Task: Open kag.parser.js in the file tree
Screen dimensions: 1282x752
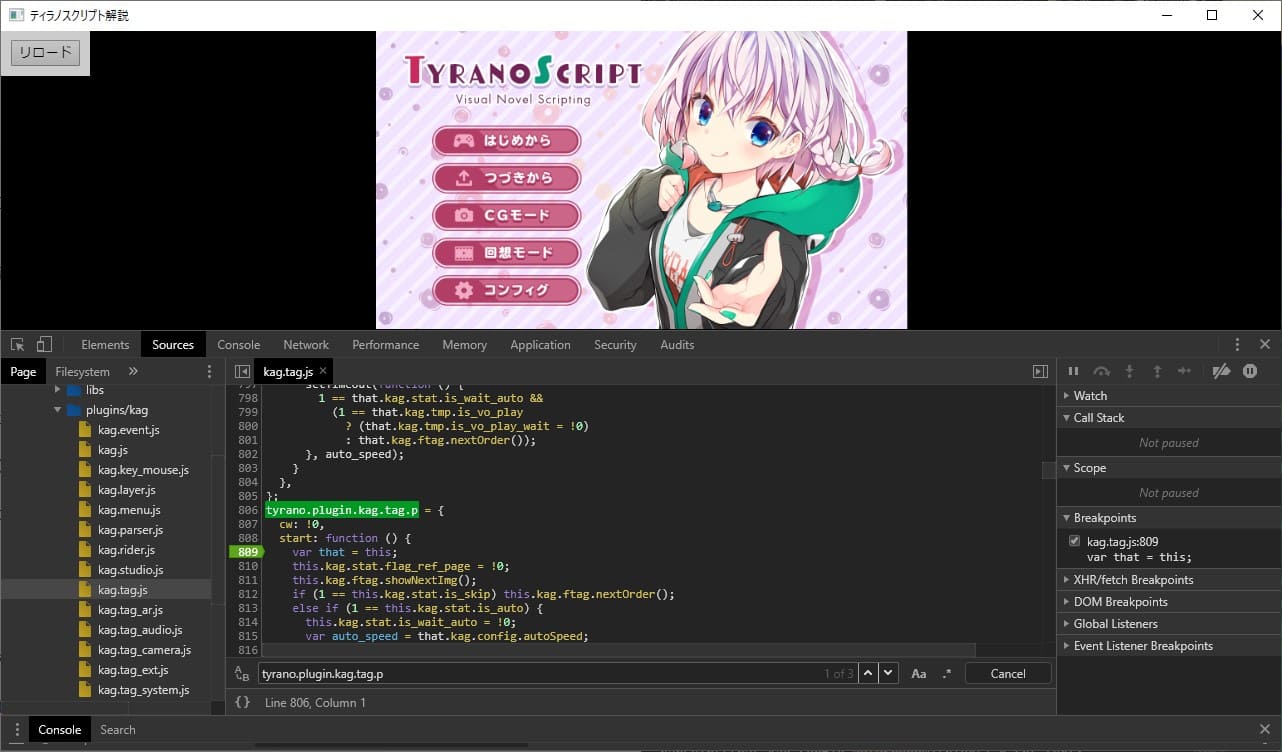Action: click(x=130, y=530)
